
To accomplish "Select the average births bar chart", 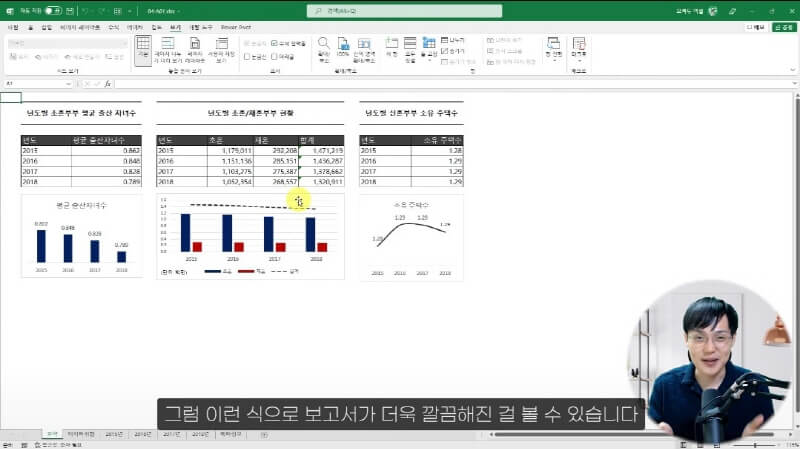I will (x=82, y=236).
